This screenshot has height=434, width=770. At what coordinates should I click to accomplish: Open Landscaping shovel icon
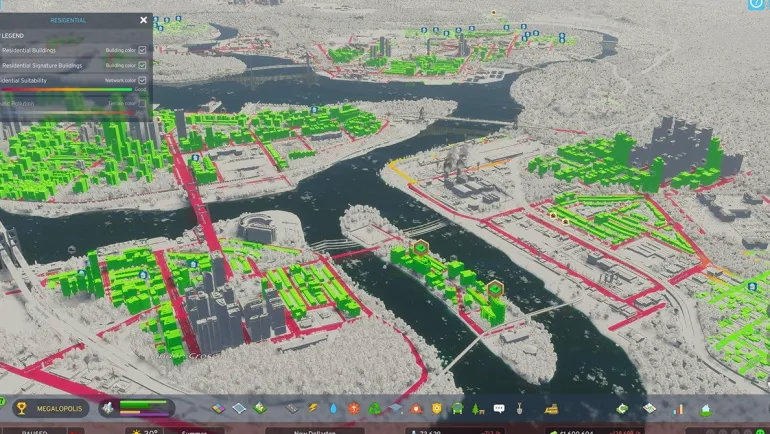[x=520, y=408]
